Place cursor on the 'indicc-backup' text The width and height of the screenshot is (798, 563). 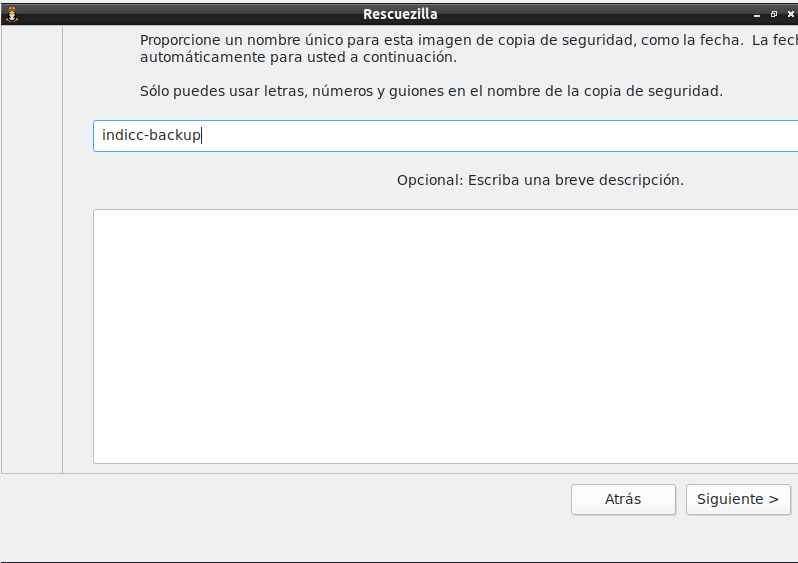point(150,136)
